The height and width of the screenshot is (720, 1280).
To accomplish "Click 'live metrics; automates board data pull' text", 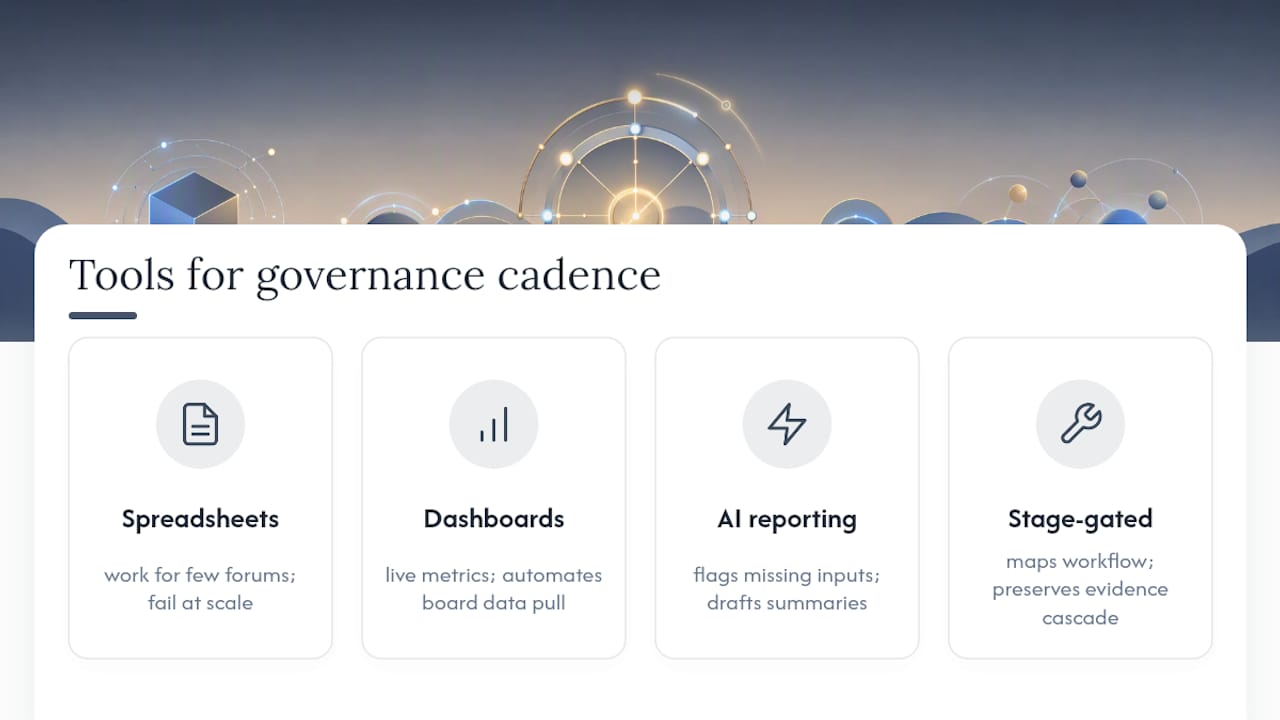I will (x=494, y=589).
